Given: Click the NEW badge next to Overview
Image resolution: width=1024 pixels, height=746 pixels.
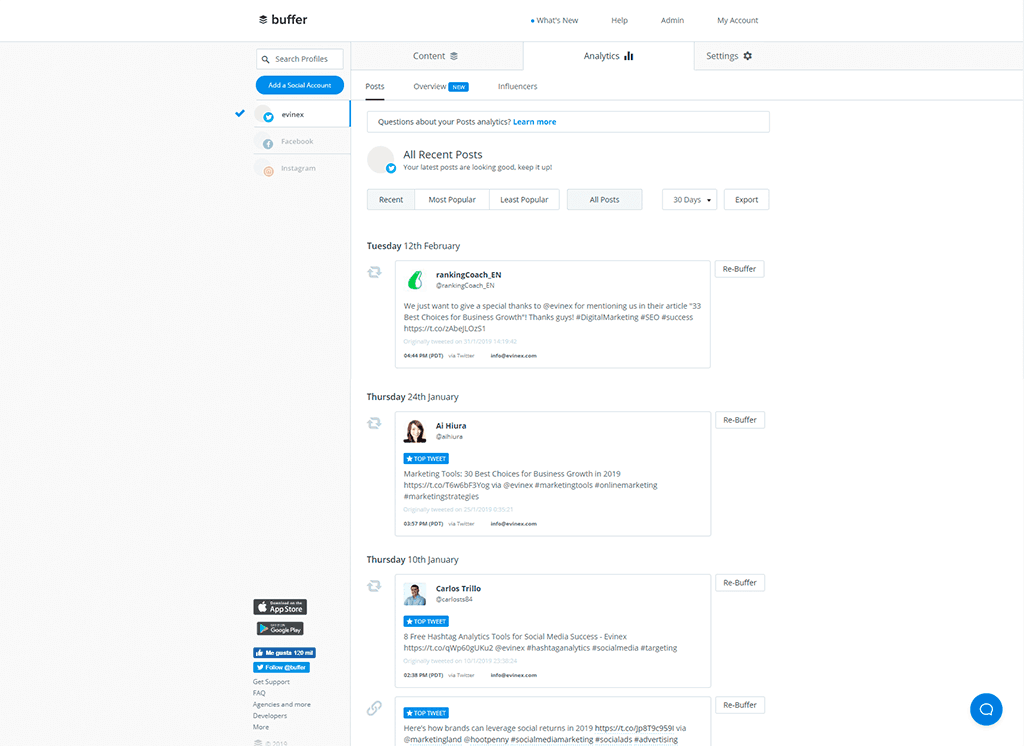Looking at the screenshot, I should 458,87.
